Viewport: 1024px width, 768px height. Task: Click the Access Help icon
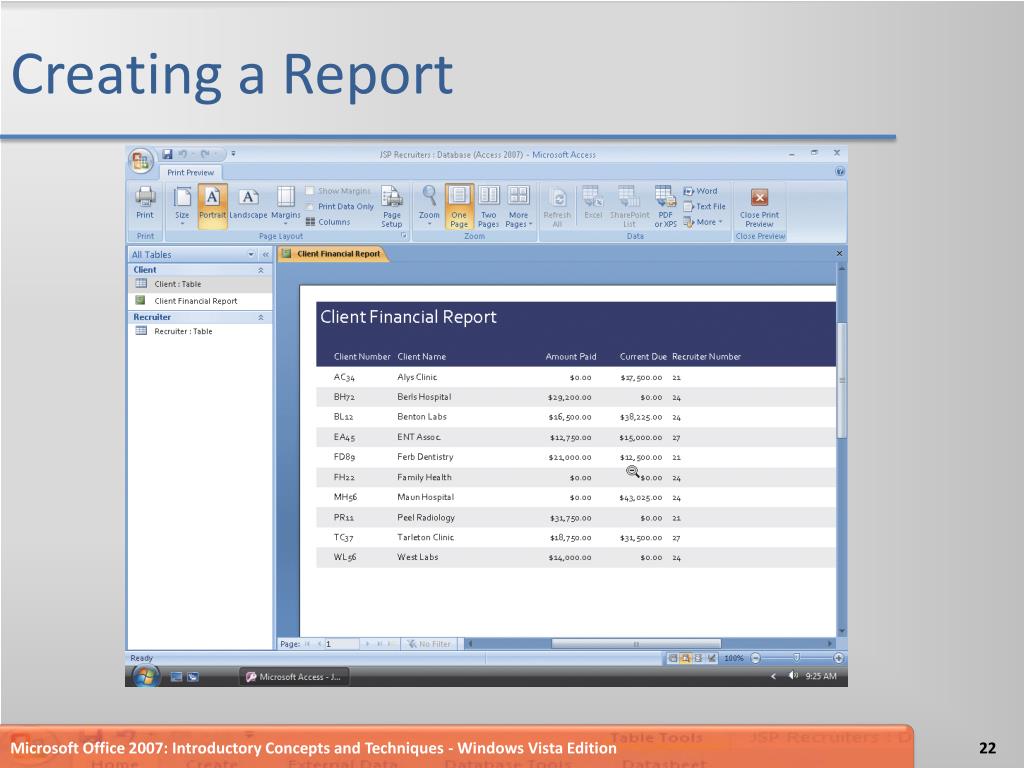coord(840,172)
